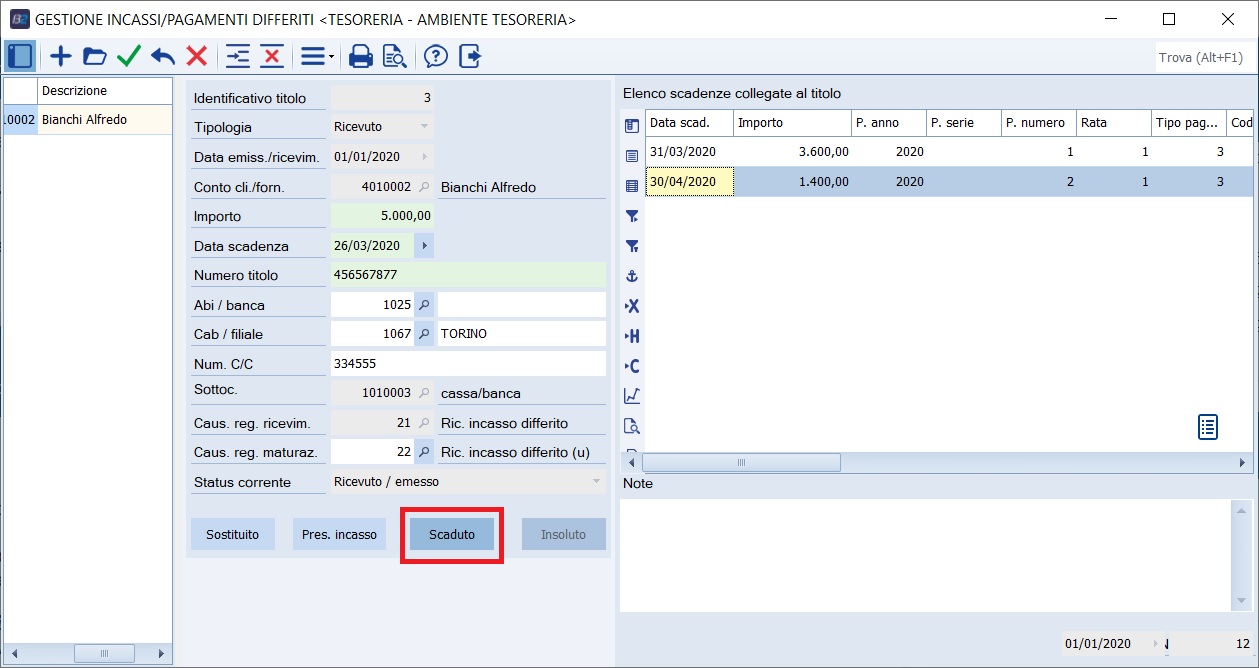This screenshot has height=668, width=1259.
Task: Undo changes with the back arrow icon
Action: coord(162,56)
